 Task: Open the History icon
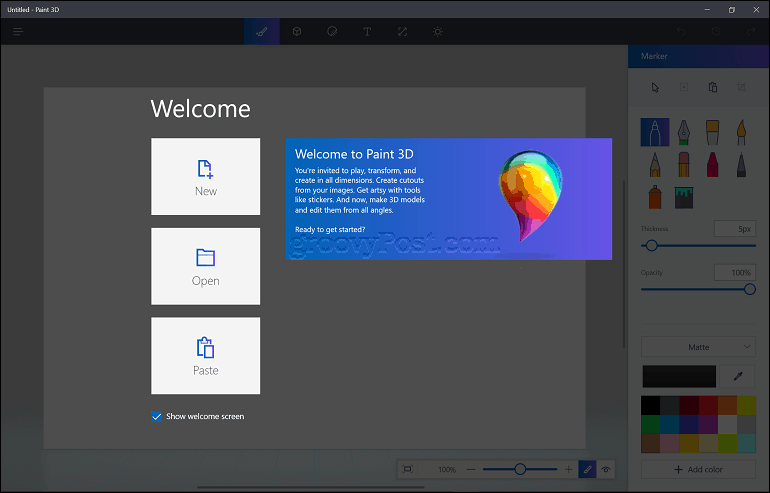[716, 32]
